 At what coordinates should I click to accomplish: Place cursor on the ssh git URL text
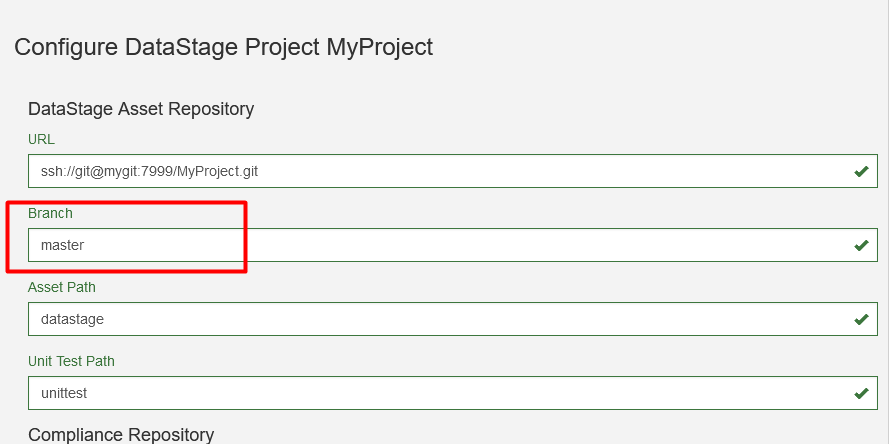[149, 172]
